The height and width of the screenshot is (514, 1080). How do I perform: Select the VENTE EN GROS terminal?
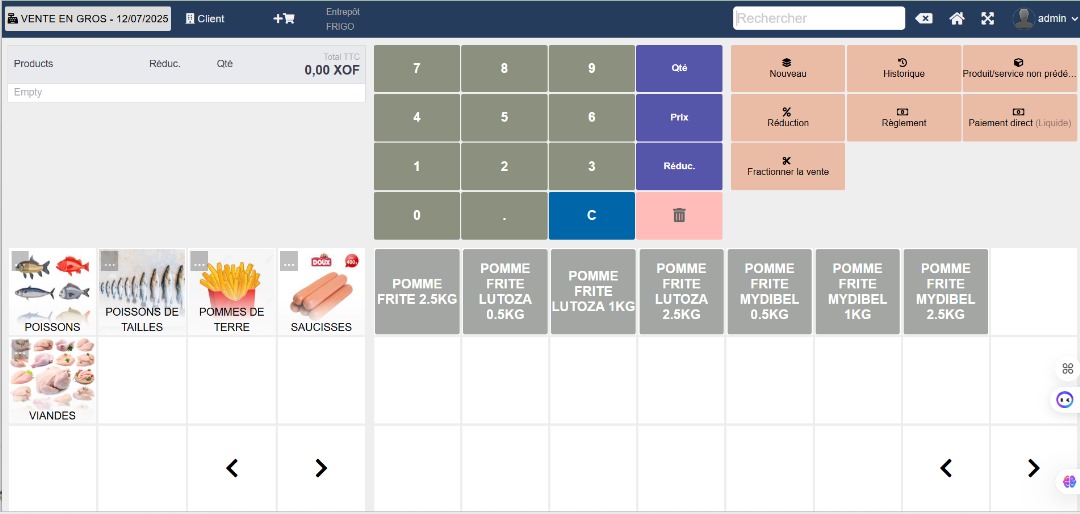(88, 19)
